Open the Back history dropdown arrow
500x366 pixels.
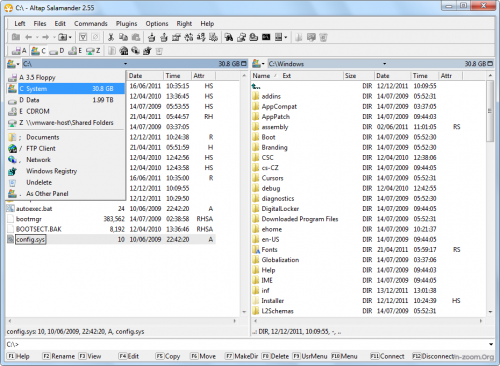tap(37, 37)
